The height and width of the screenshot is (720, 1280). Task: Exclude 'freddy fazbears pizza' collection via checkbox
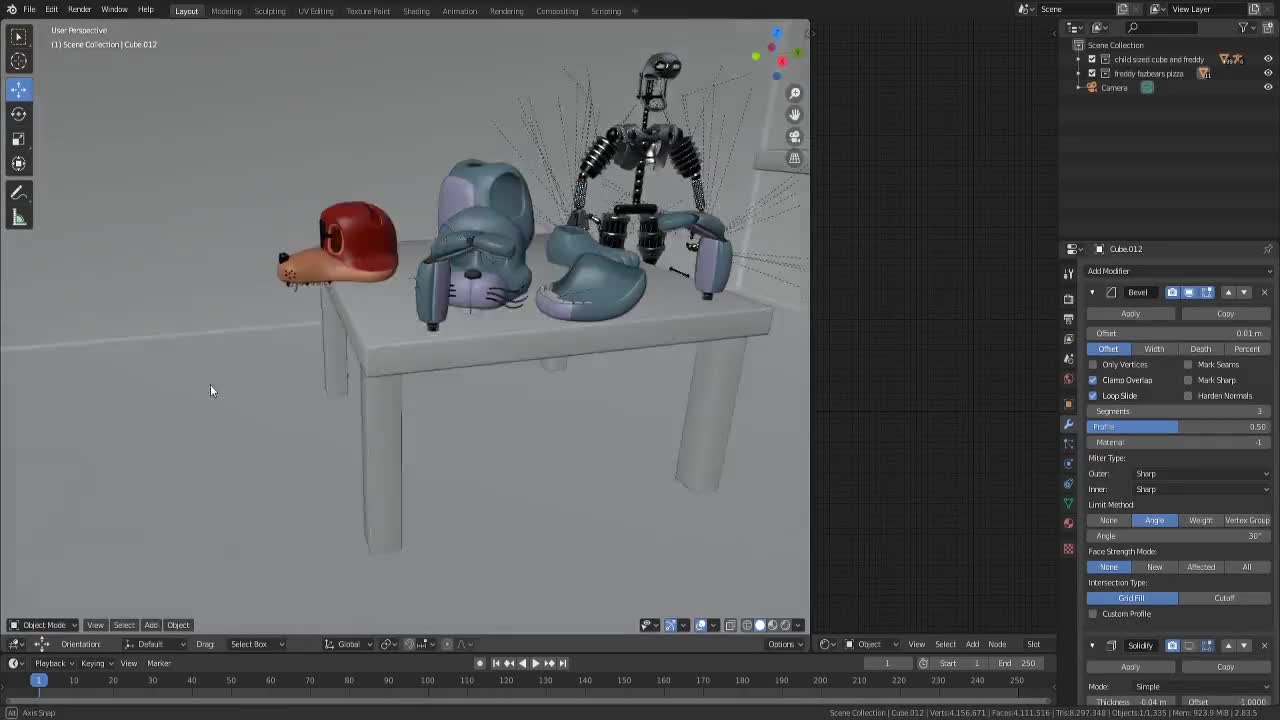point(1092,73)
